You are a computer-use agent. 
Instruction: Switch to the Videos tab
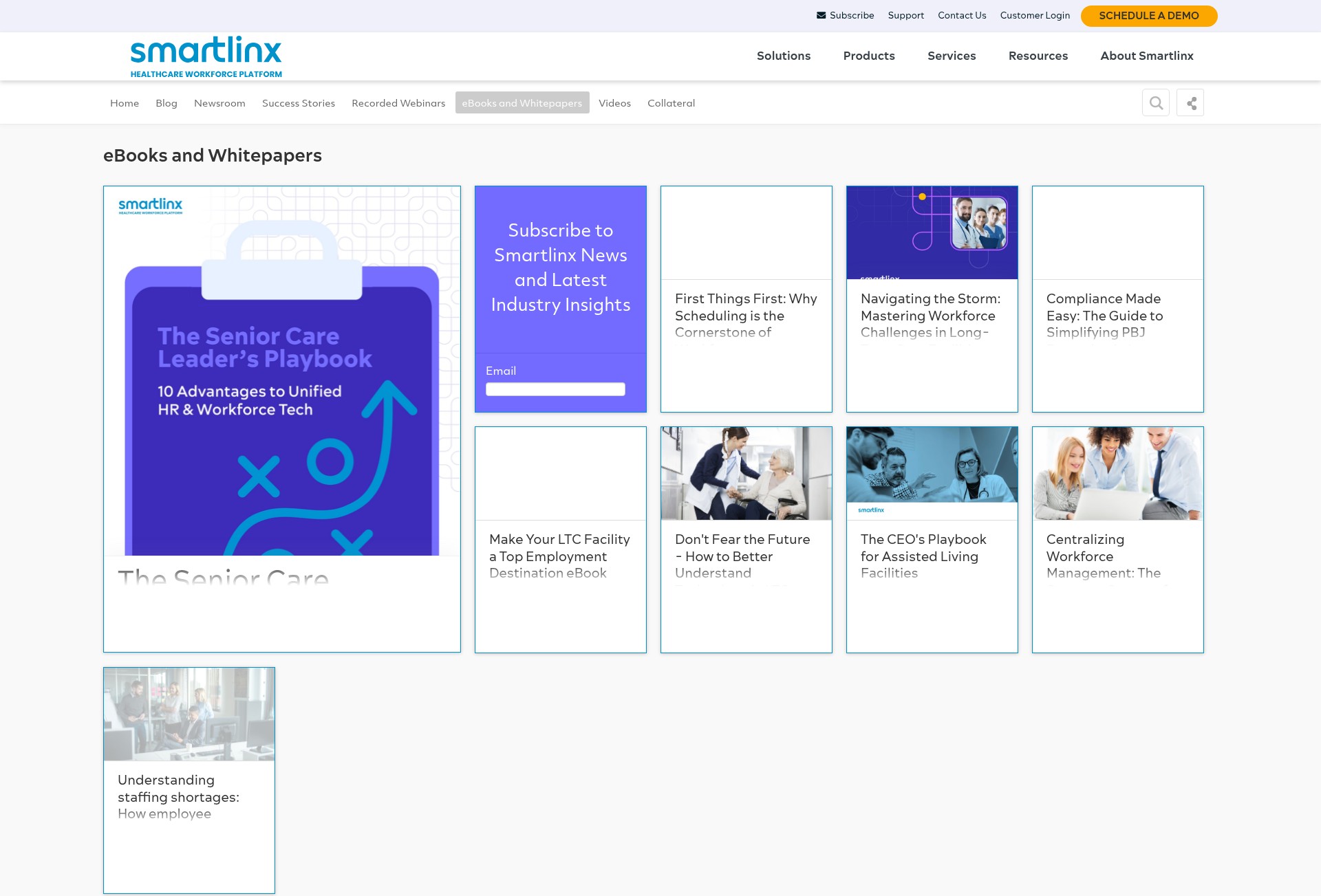(614, 103)
